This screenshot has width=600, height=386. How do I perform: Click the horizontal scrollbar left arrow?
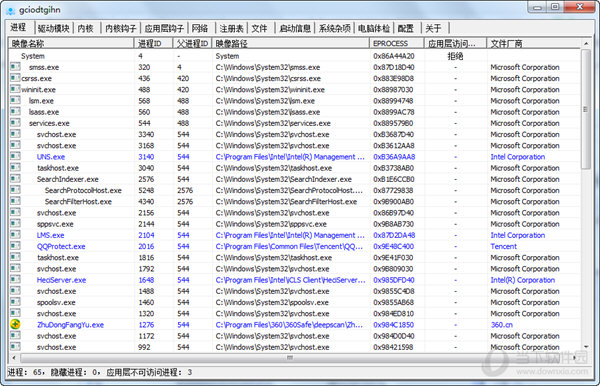(14, 358)
